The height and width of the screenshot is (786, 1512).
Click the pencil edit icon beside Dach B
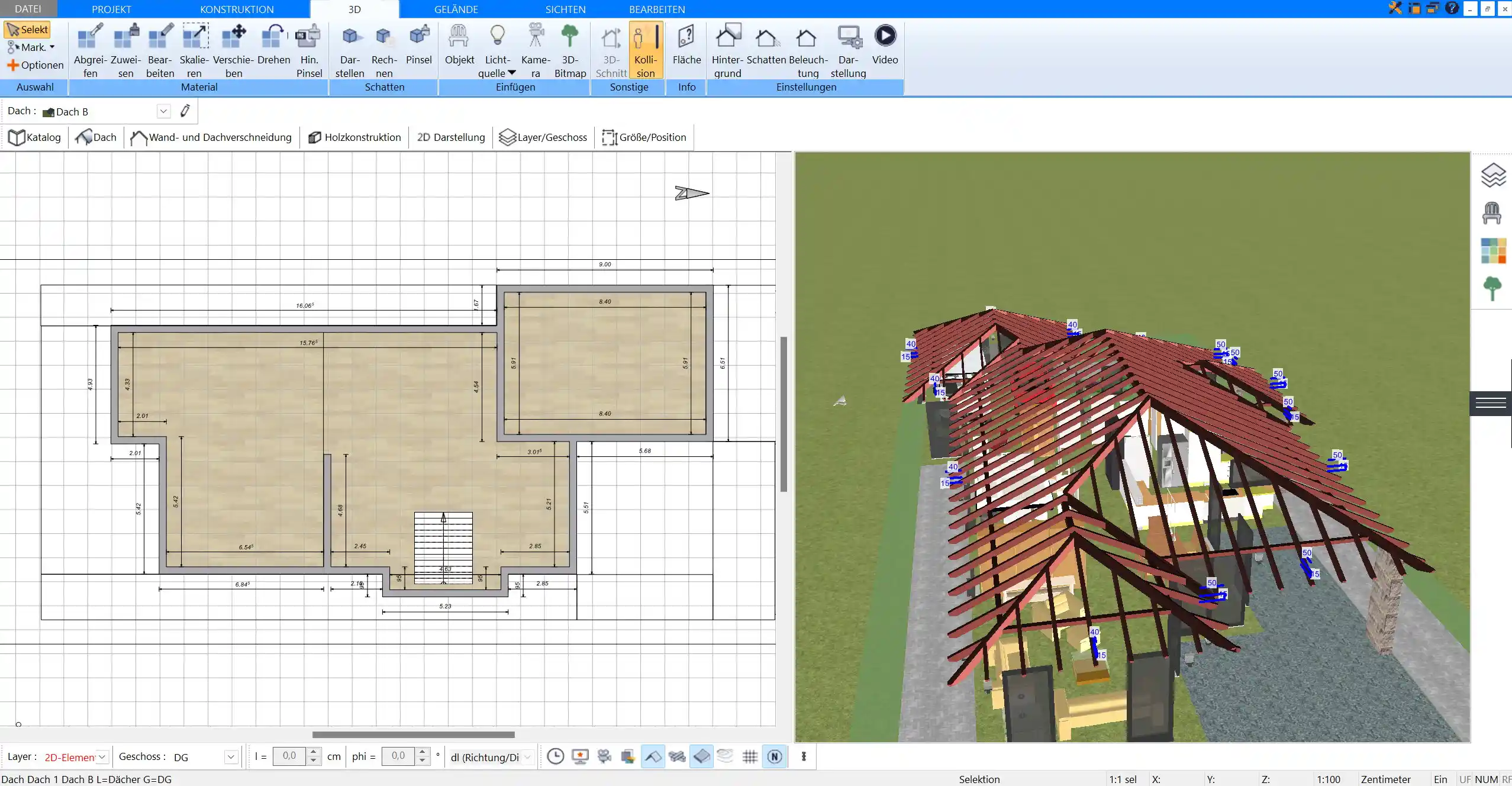pyautogui.click(x=185, y=111)
